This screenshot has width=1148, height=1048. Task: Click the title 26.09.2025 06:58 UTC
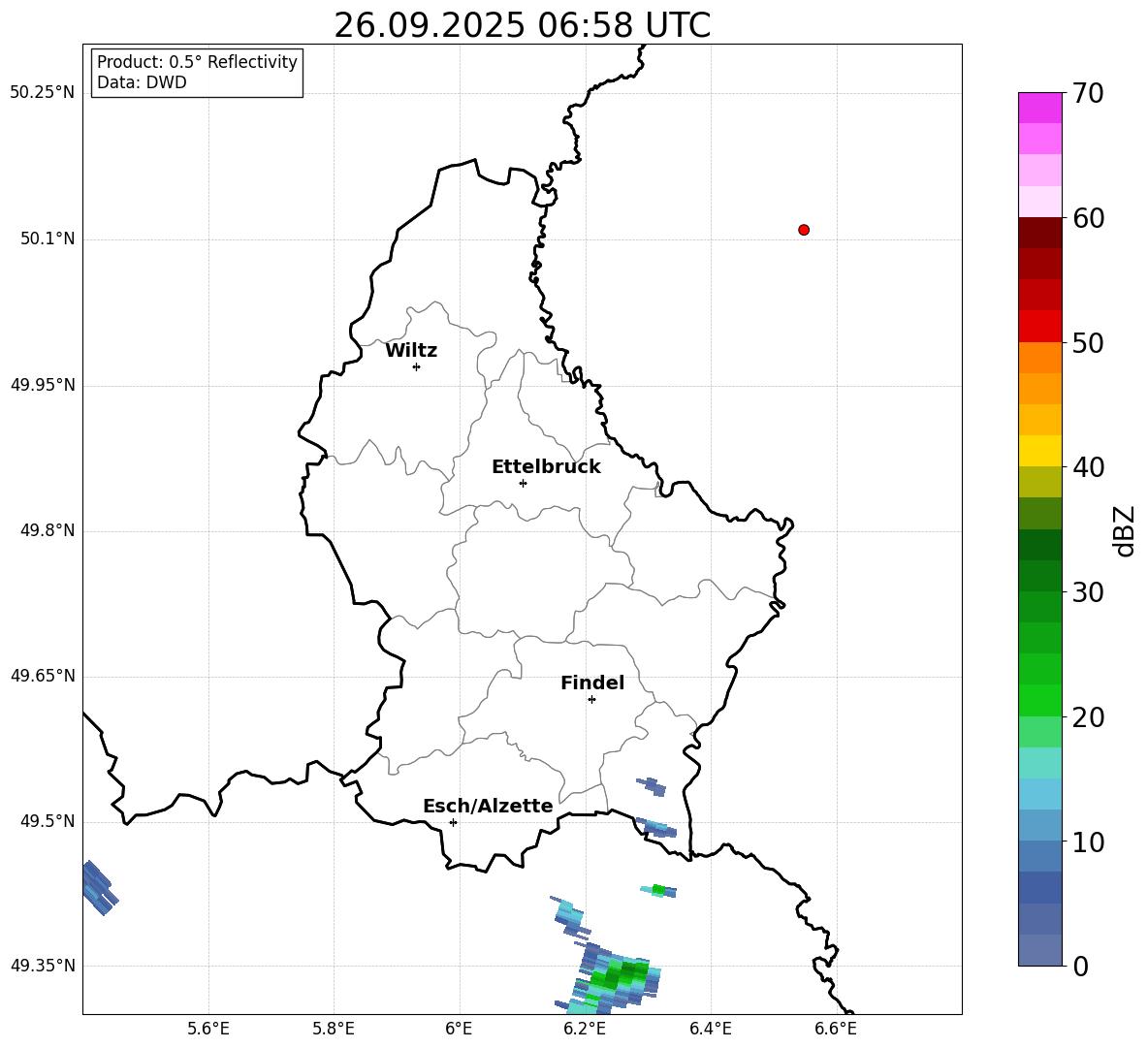coord(522,25)
